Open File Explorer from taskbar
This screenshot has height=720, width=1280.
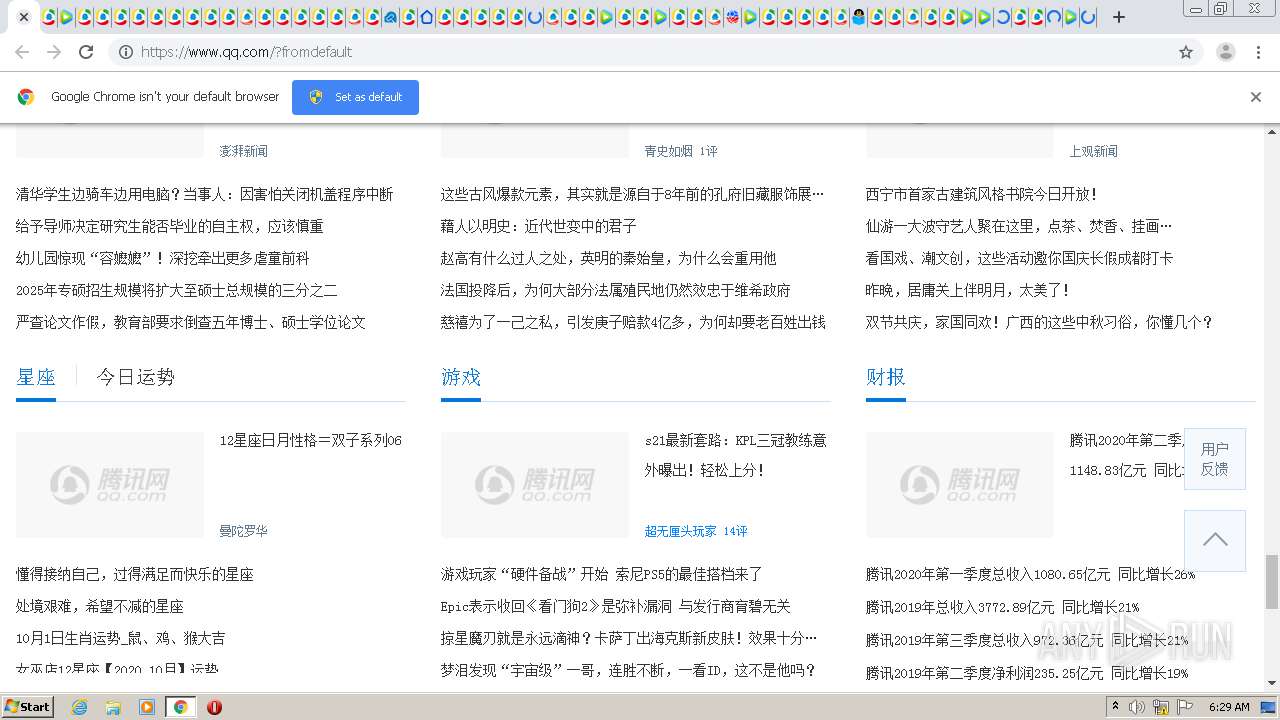(x=113, y=707)
